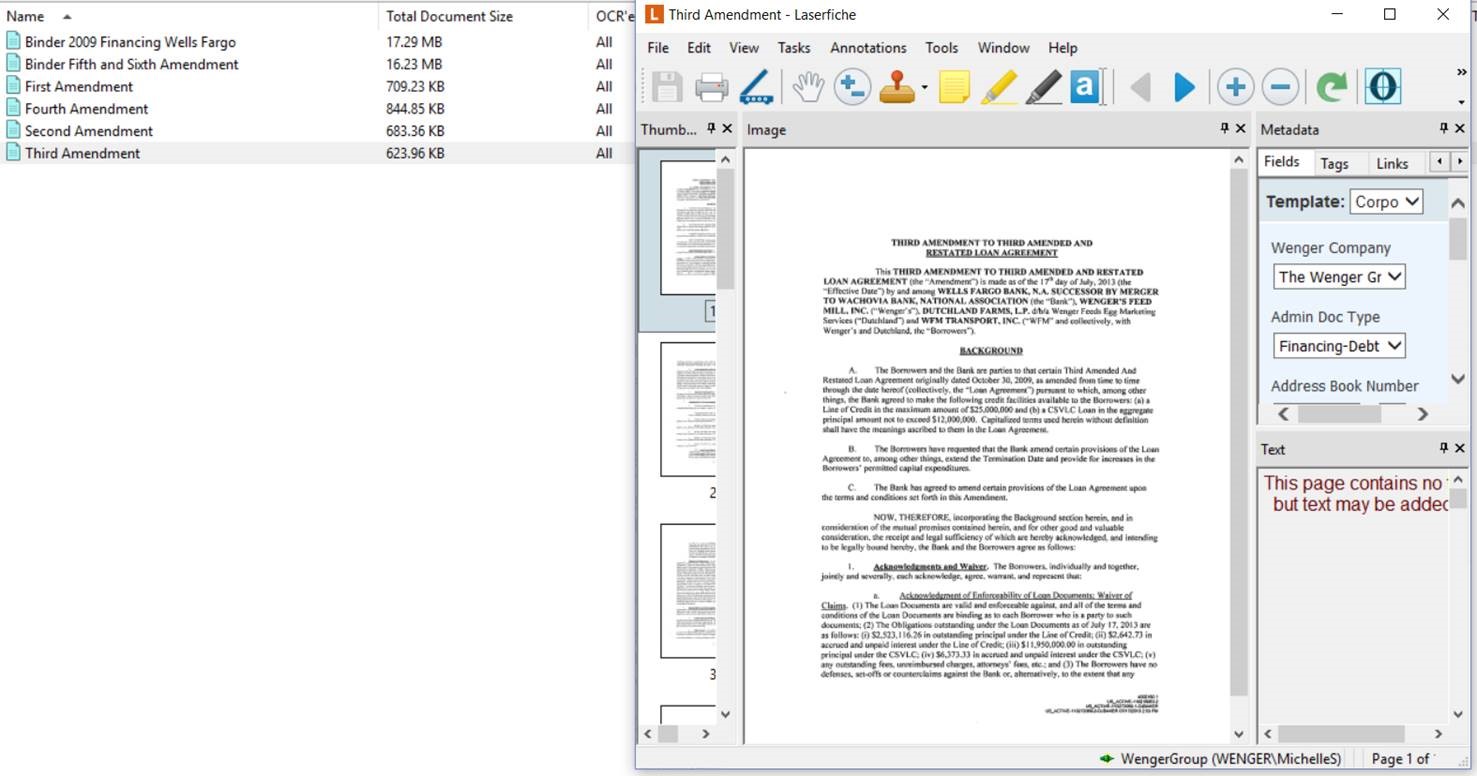Select Binder 2009 Financing Wells Fargo document

pos(130,42)
